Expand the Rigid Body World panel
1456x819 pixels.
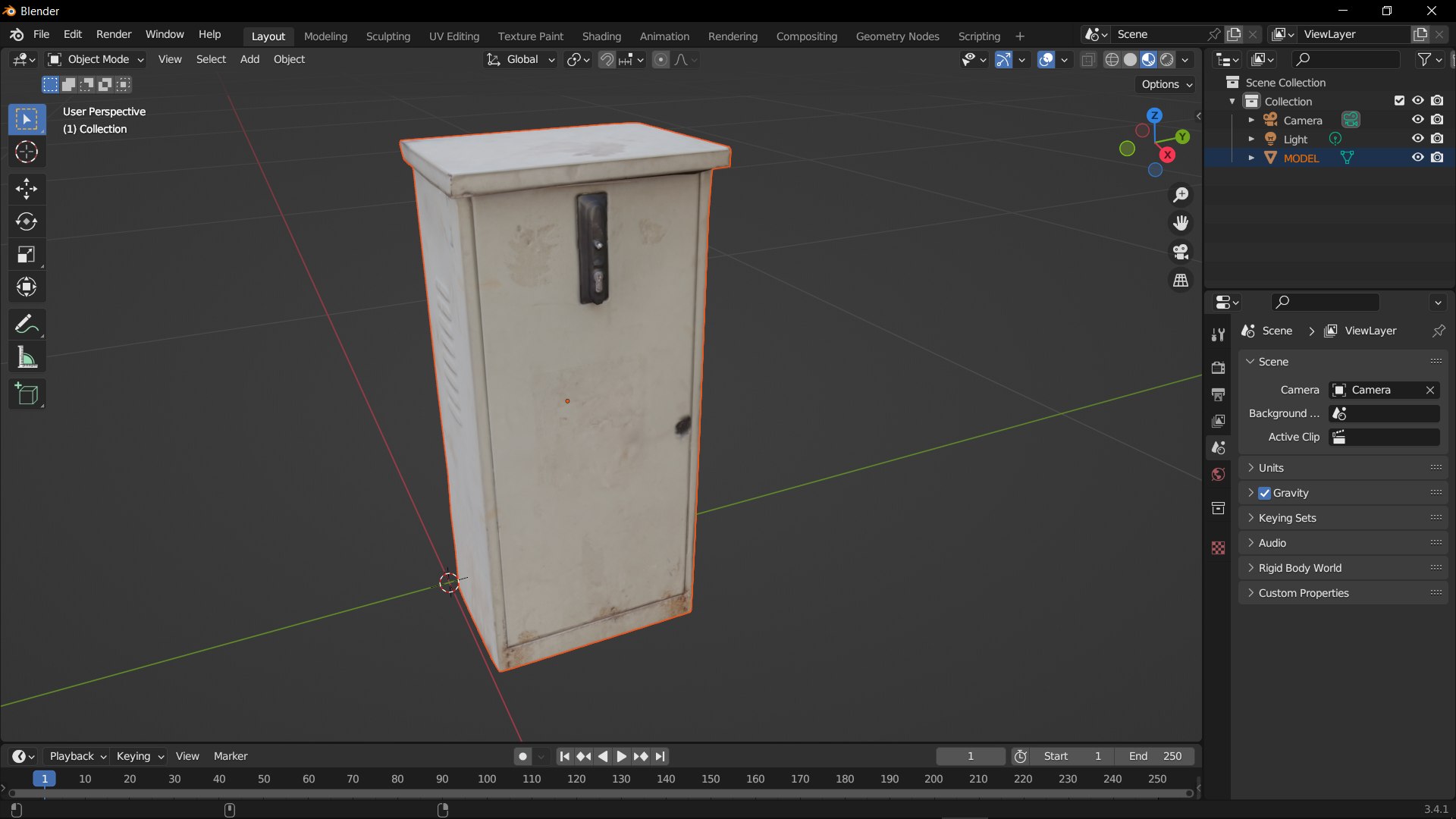1299,568
